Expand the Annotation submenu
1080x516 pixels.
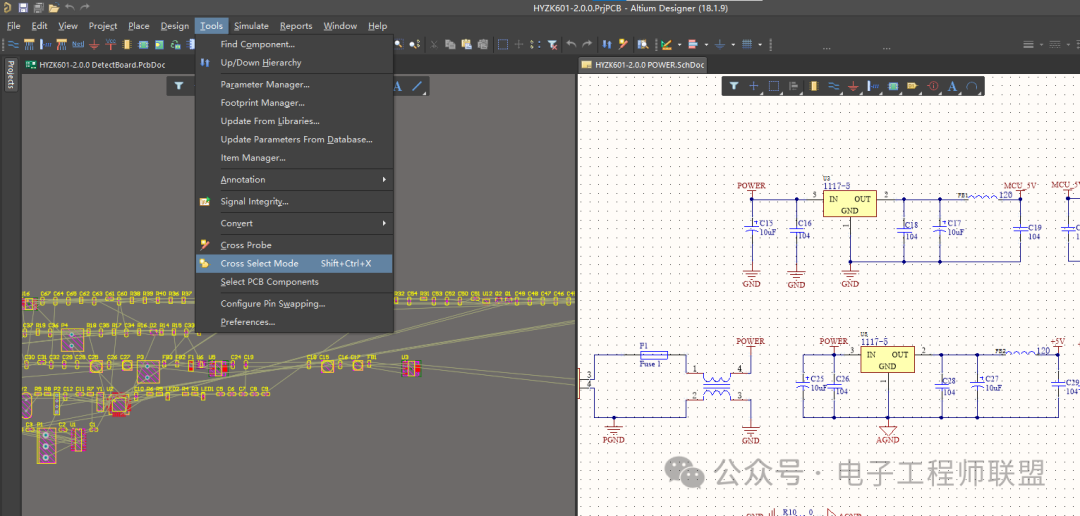click(294, 179)
